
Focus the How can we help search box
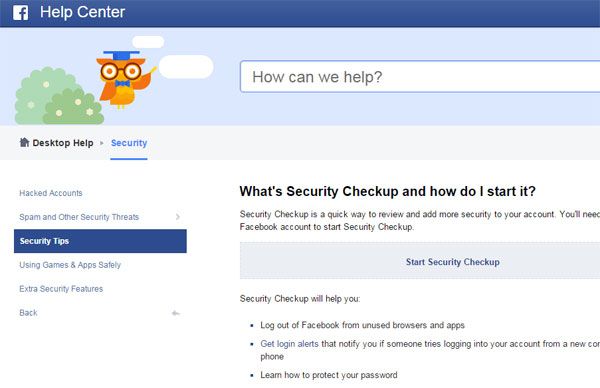pos(420,77)
